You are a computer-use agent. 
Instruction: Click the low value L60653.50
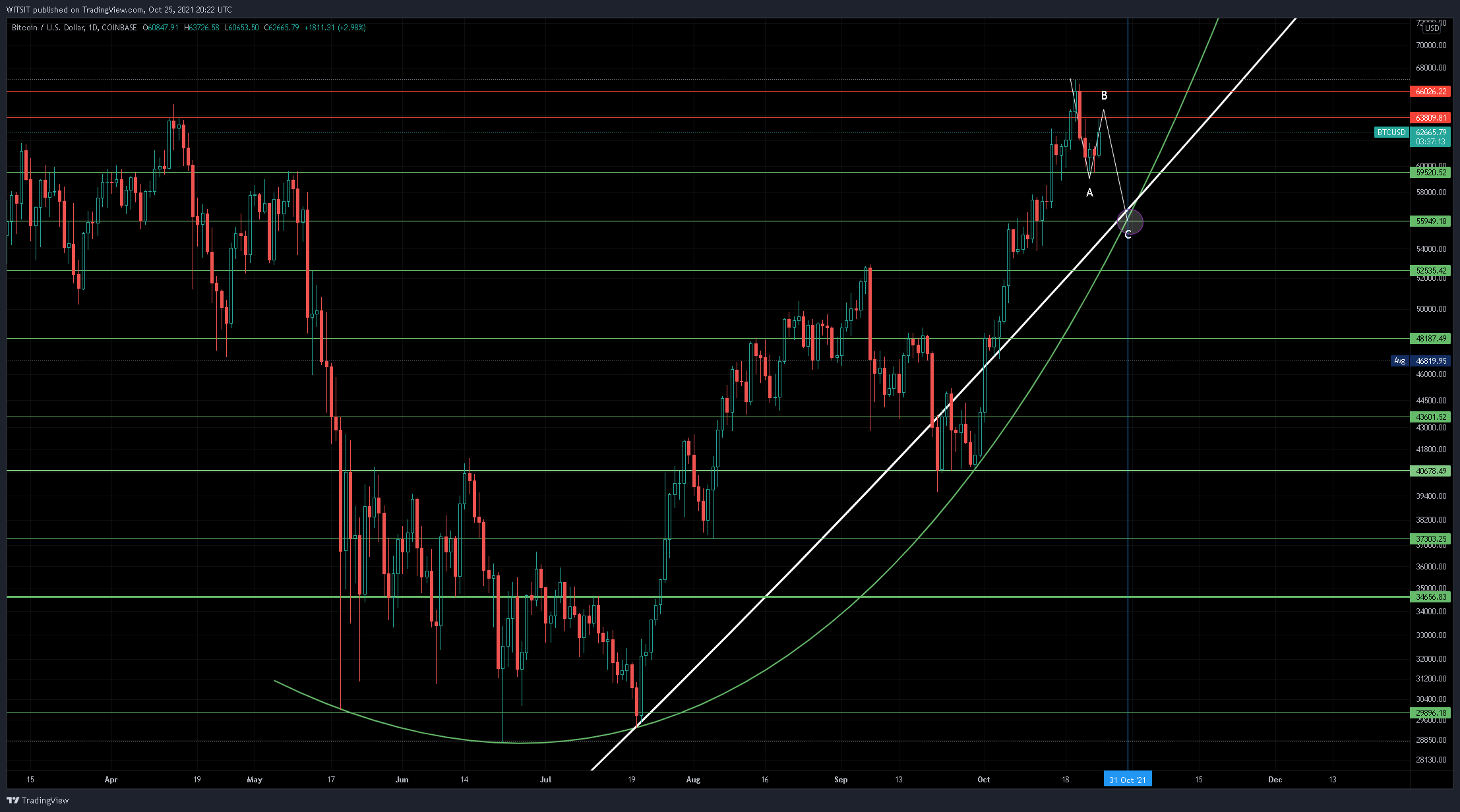coord(242,28)
